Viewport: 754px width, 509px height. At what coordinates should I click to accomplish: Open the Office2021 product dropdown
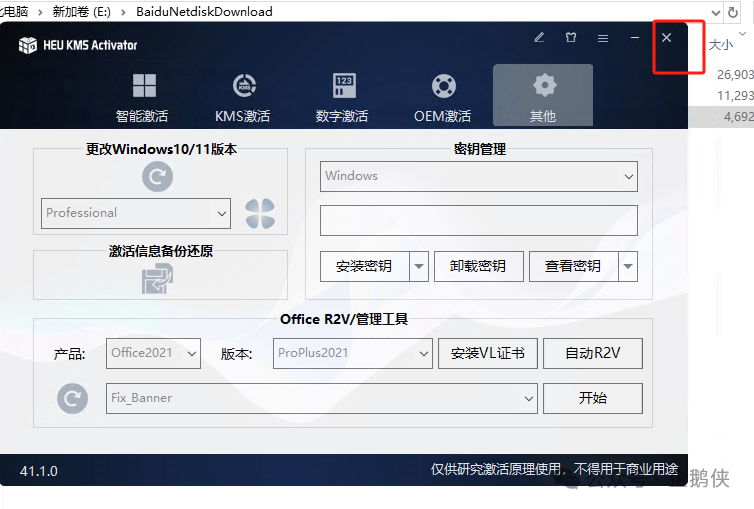pos(153,354)
